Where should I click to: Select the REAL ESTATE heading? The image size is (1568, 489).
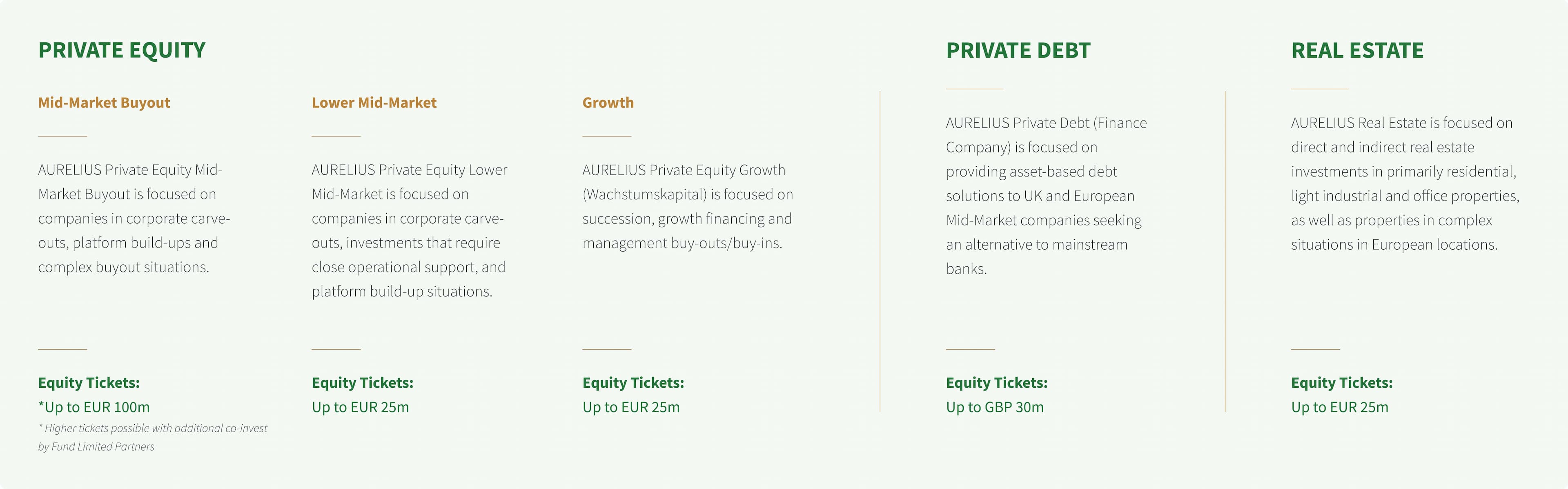(x=1357, y=51)
